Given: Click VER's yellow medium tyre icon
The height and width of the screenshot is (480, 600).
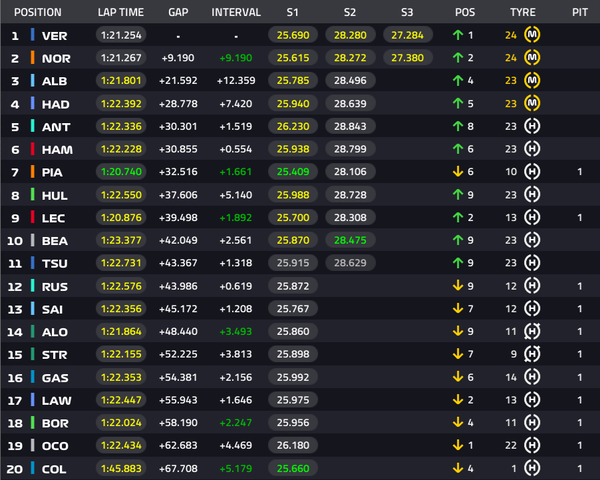Looking at the screenshot, I should click(532, 35).
